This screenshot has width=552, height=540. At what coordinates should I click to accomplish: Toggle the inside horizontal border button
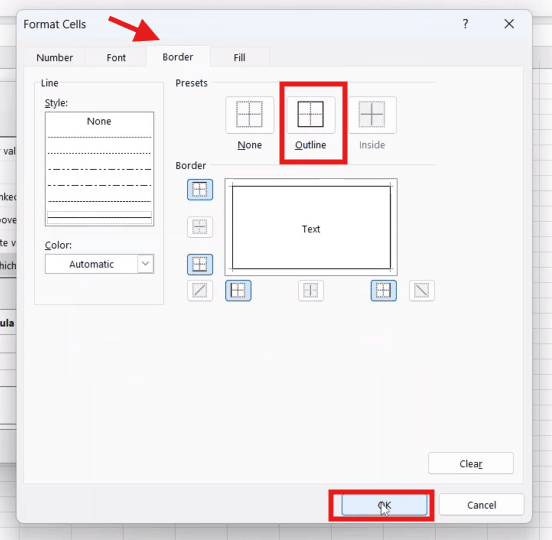point(200,227)
